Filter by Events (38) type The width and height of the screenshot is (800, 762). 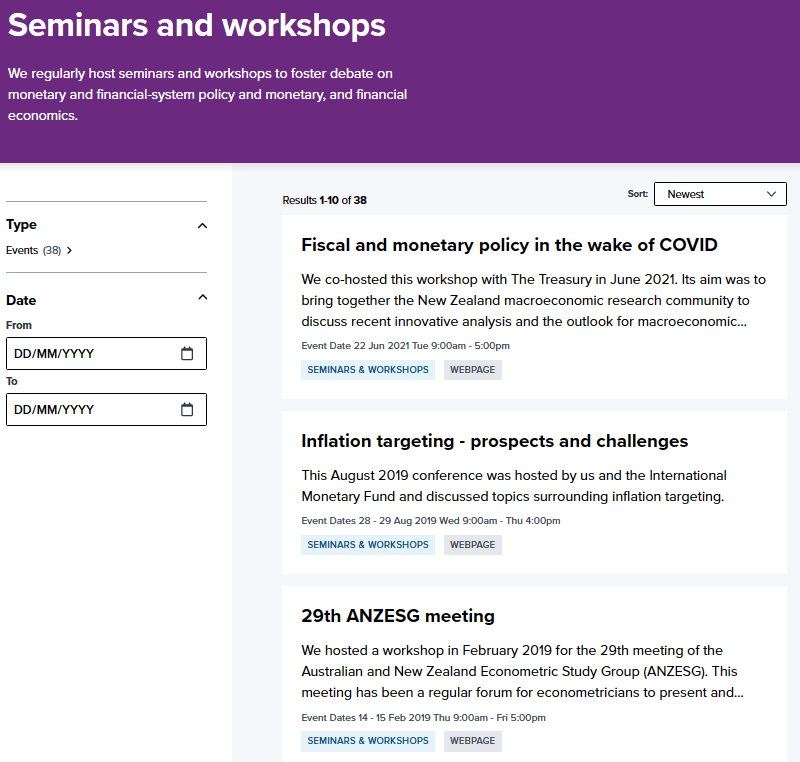click(34, 251)
